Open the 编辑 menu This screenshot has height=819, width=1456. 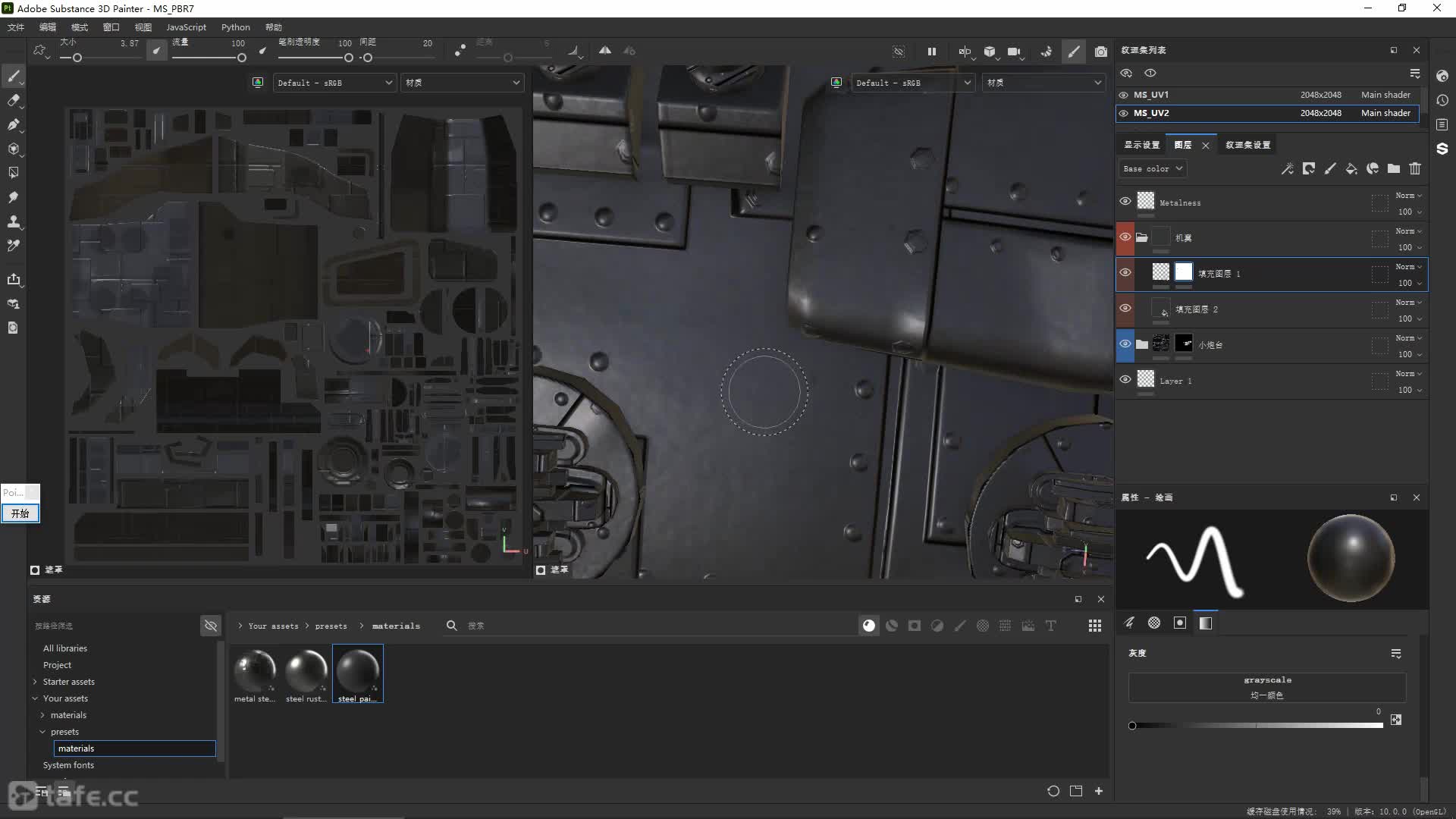(x=48, y=27)
